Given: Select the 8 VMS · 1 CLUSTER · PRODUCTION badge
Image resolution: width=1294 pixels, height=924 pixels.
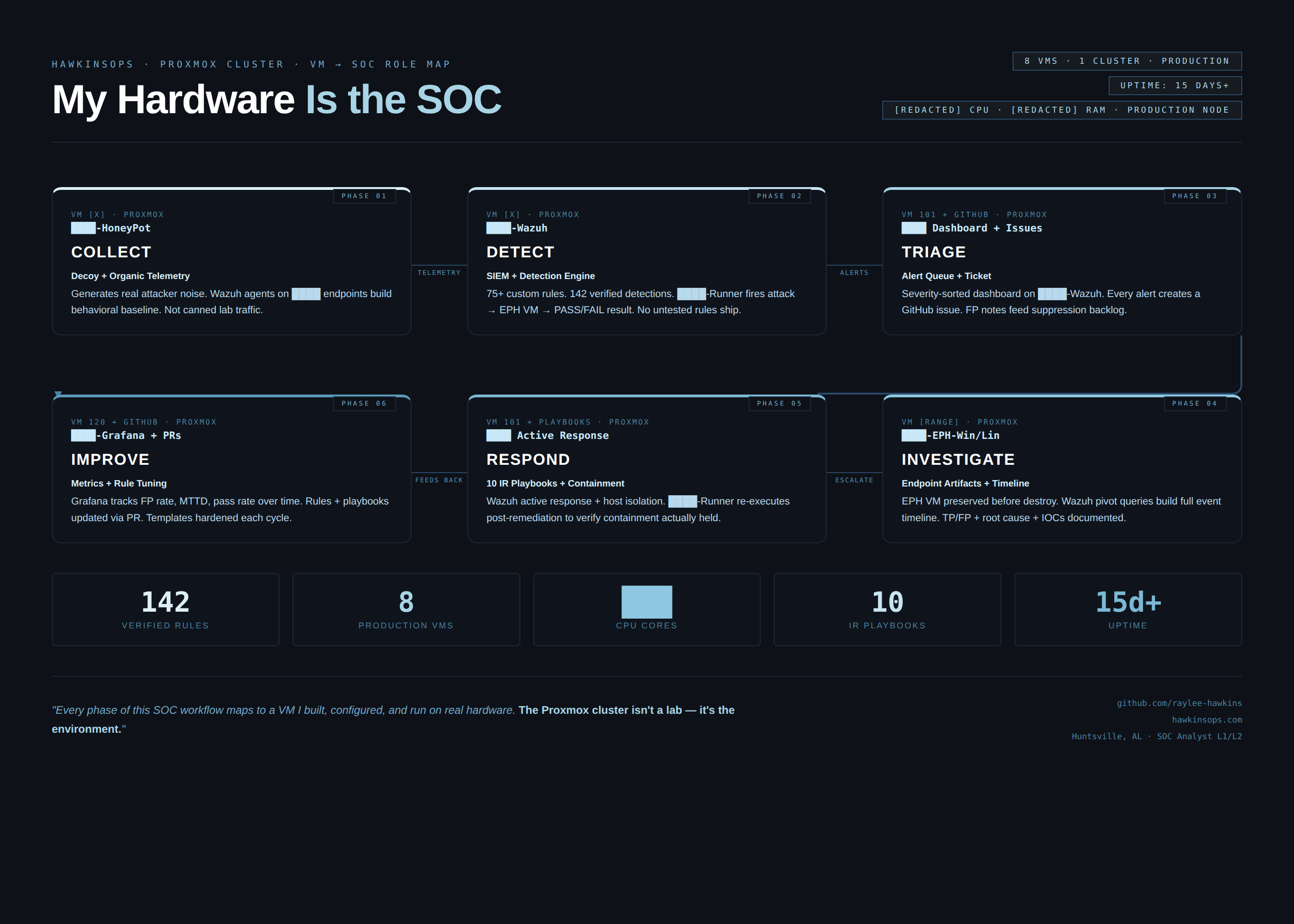Looking at the screenshot, I should [1127, 61].
